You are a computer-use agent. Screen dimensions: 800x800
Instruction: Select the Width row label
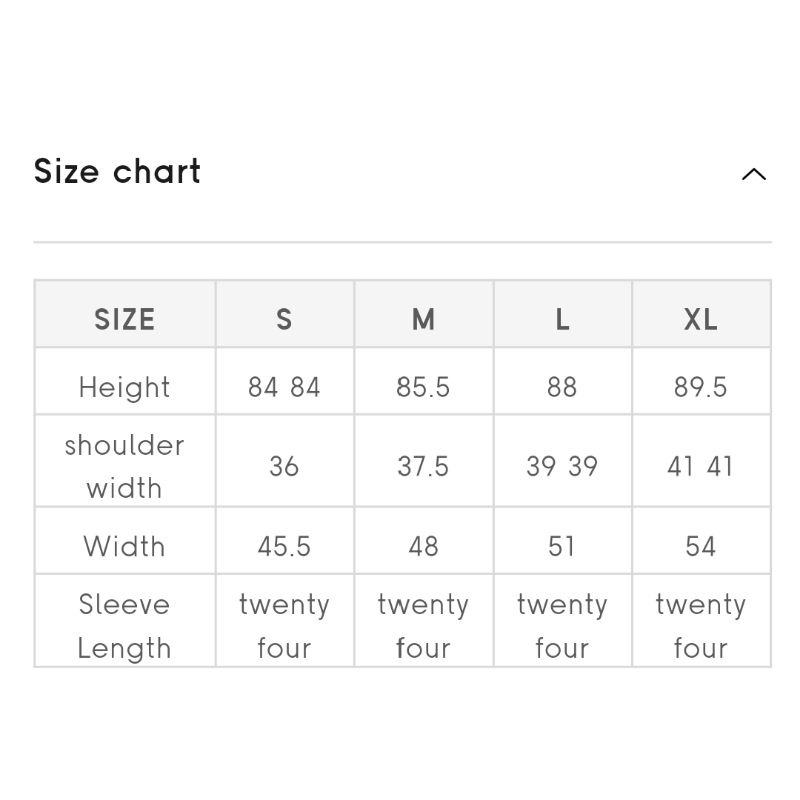click(x=125, y=546)
